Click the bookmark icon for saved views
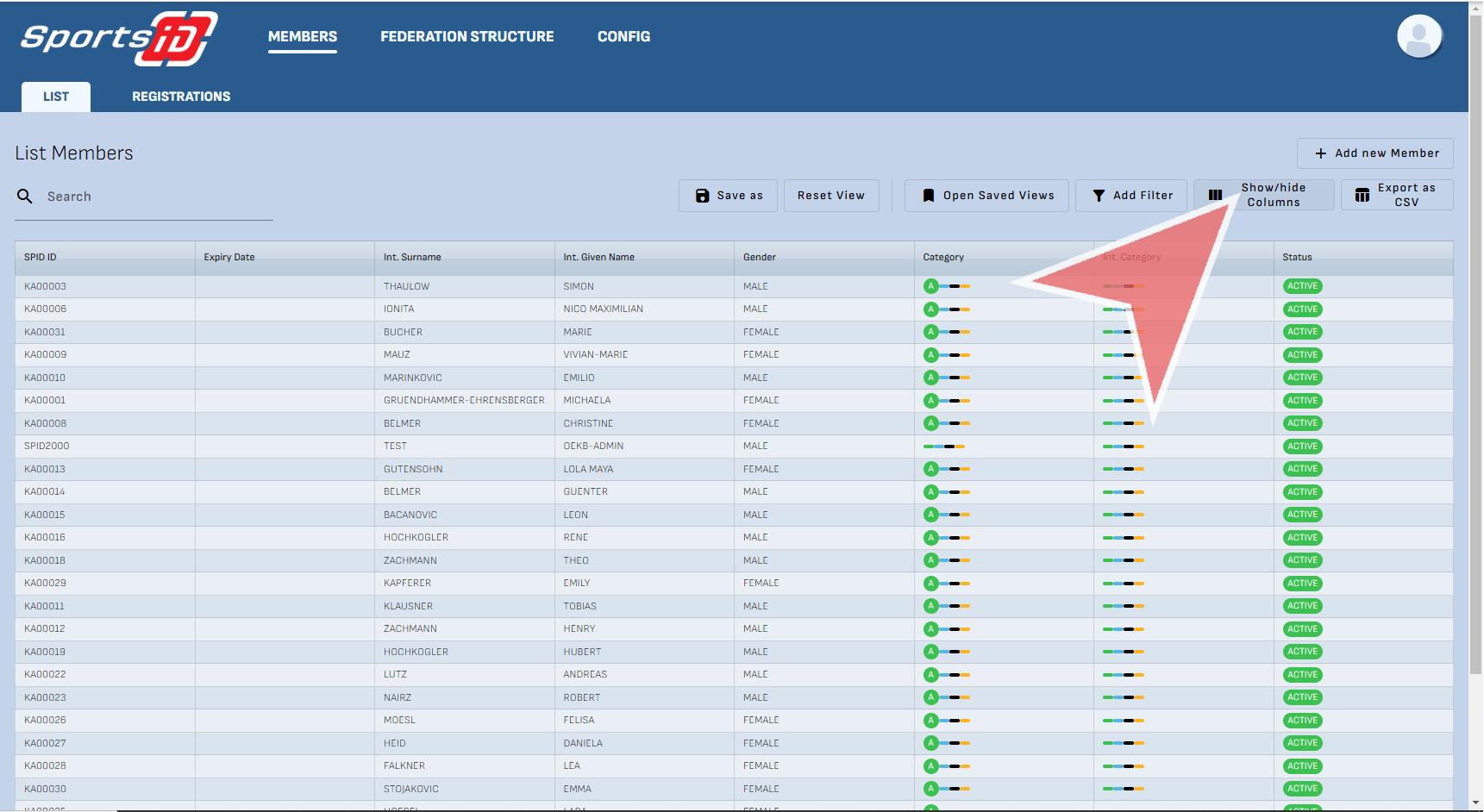Image resolution: width=1484 pixels, height=812 pixels. click(x=928, y=196)
